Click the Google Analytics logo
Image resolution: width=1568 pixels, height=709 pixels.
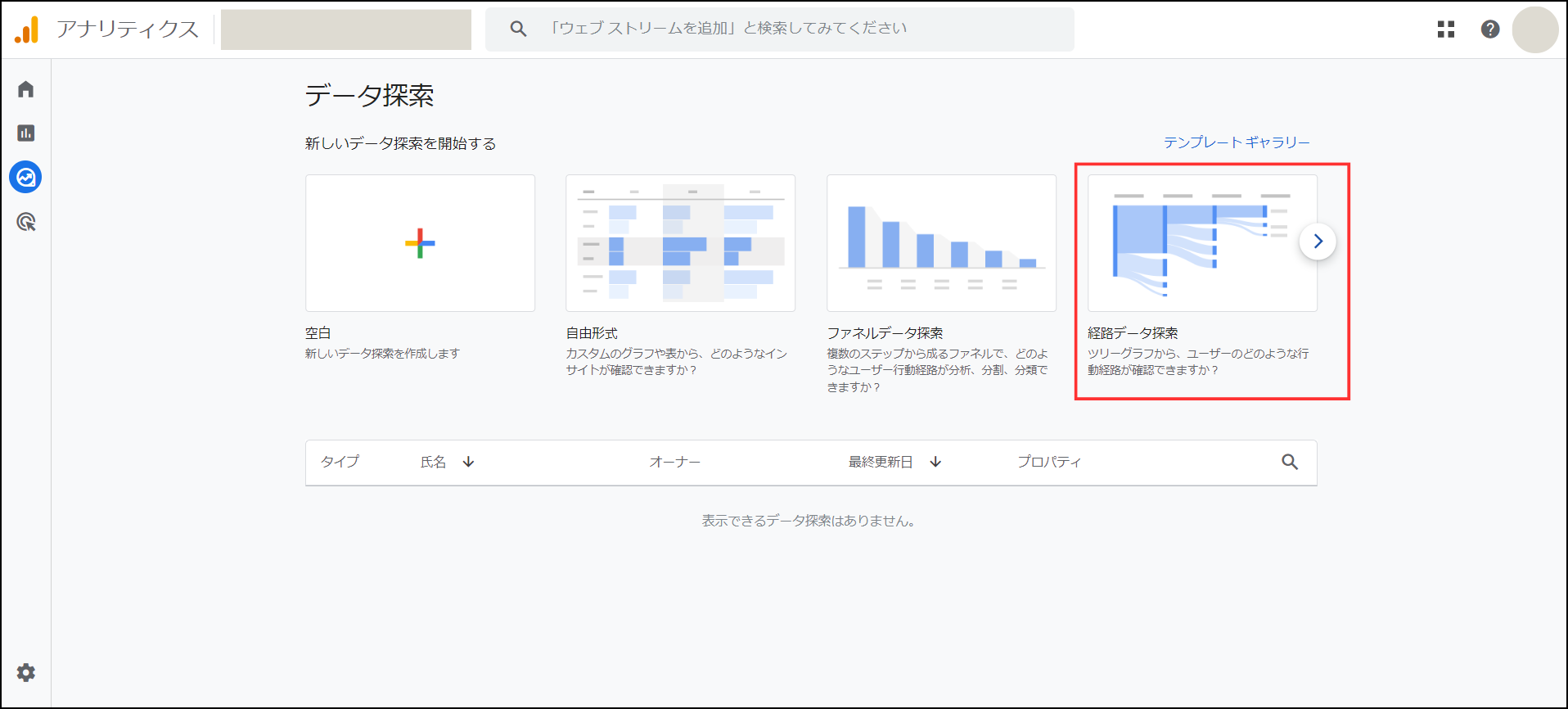pyautogui.click(x=27, y=29)
